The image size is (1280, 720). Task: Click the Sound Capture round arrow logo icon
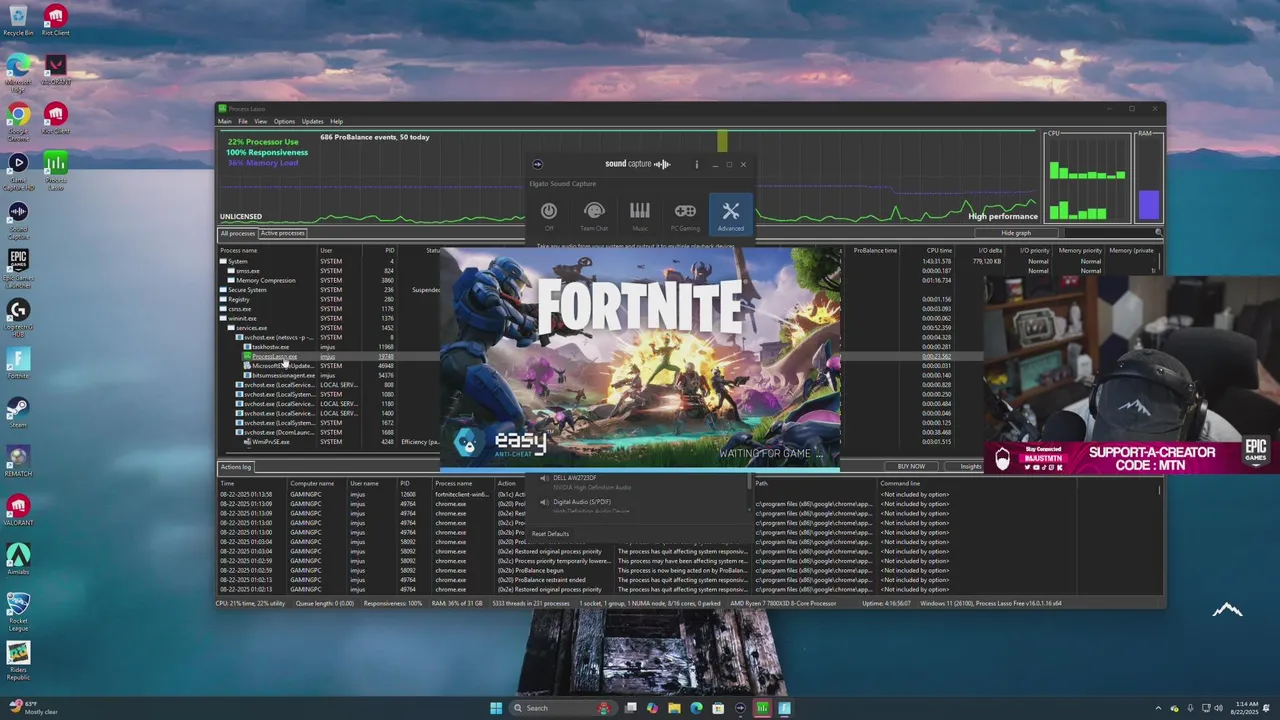537,164
